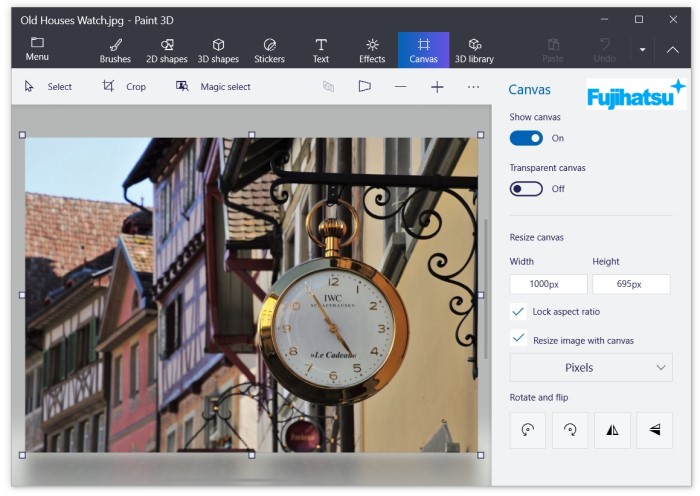This screenshot has width=700, height=496.
Task: Select the Text tool
Action: point(321,50)
